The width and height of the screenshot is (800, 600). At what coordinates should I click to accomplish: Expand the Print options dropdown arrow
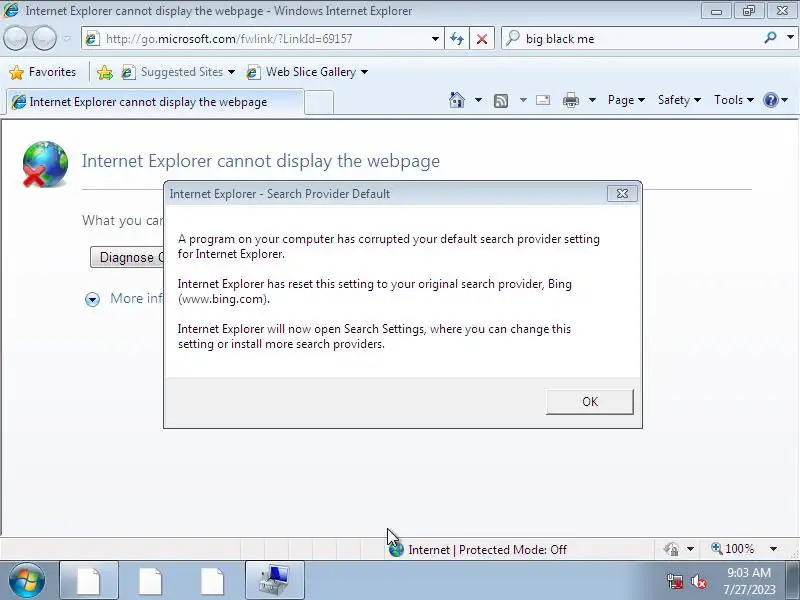point(592,100)
